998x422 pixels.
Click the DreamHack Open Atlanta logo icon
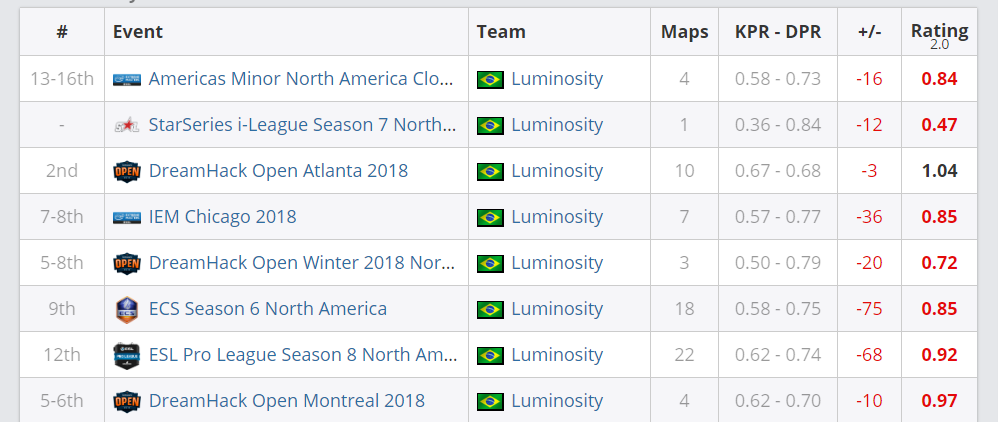(x=127, y=171)
